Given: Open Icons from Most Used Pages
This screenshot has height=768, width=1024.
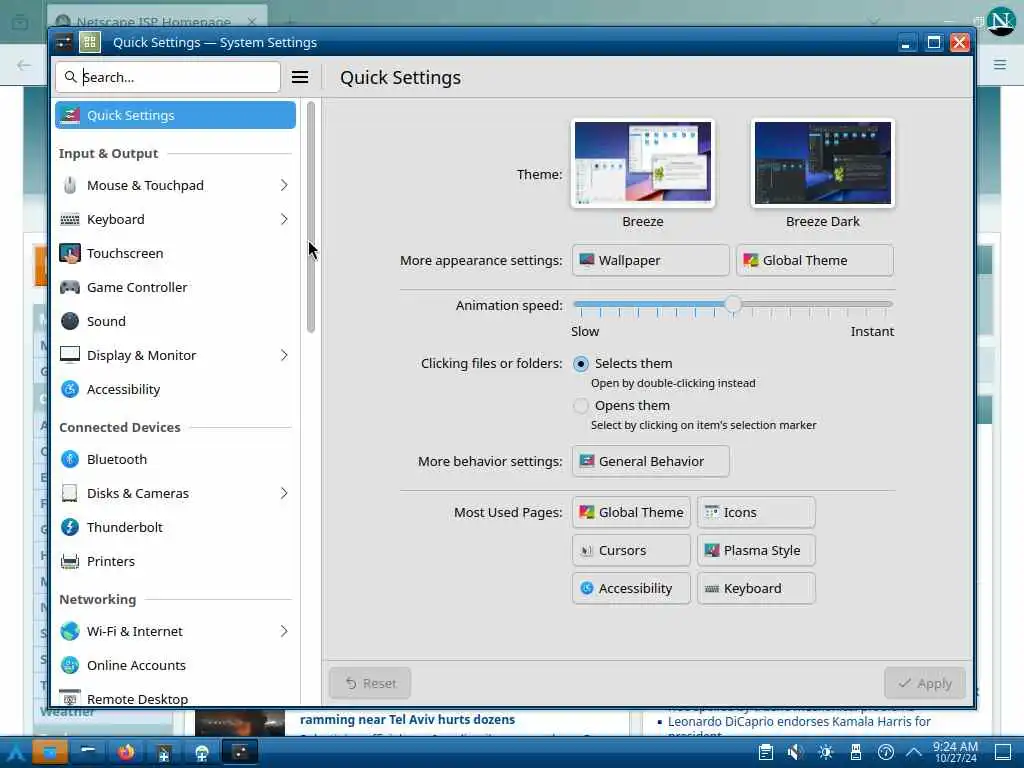Looking at the screenshot, I should coord(756,513).
